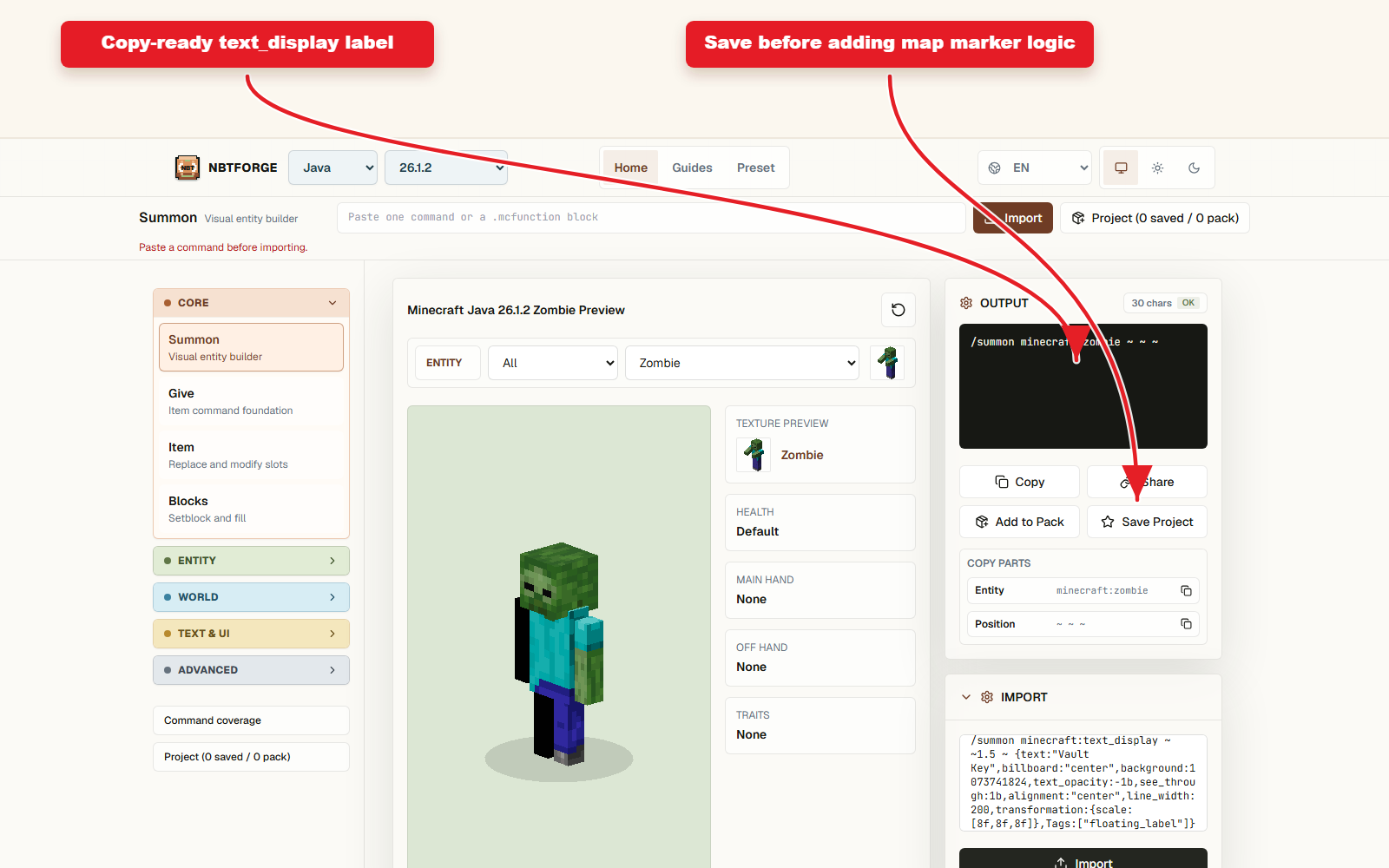
Task: Expand the TEXT & UI section
Action: coord(252,634)
